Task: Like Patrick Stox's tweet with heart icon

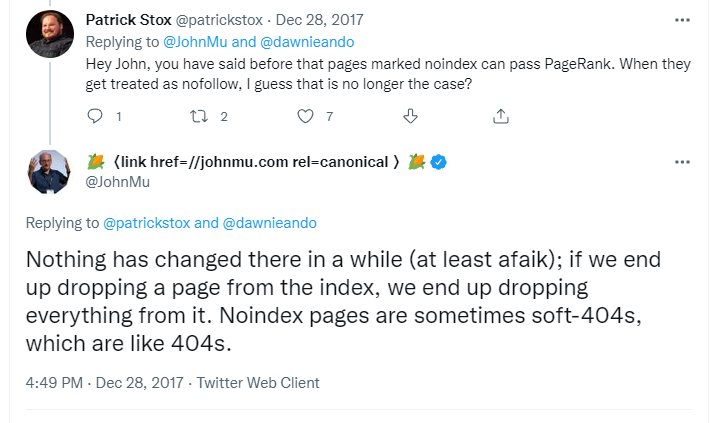Action: (x=305, y=116)
